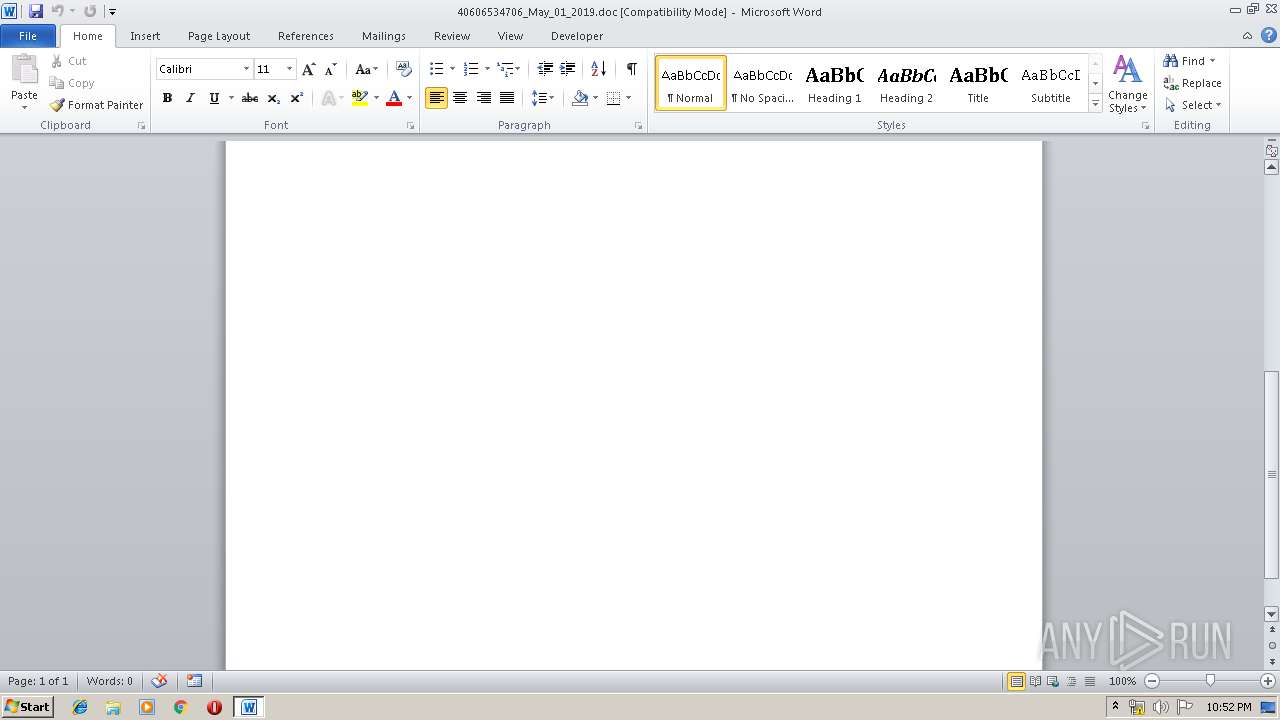Switch to the References tab
Image resolution: width=1280 pixels, height=720 pixels.
[306, 36]
